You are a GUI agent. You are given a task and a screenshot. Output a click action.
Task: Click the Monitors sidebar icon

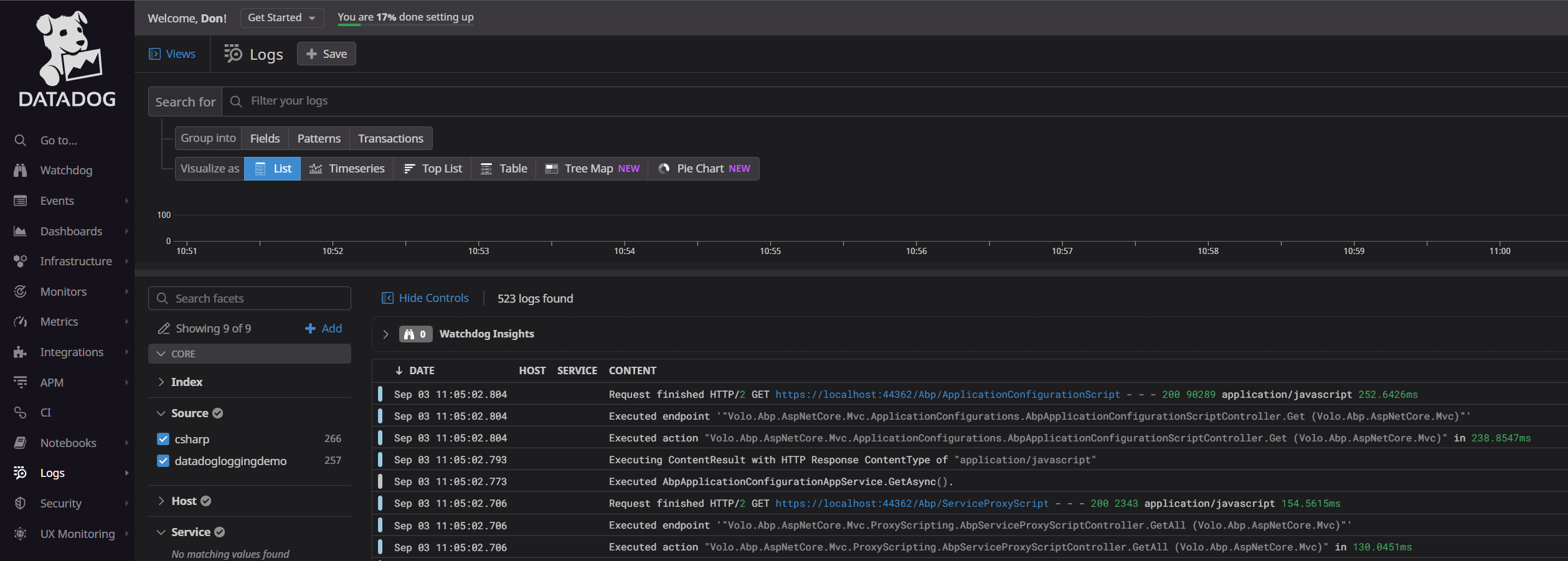21,291
